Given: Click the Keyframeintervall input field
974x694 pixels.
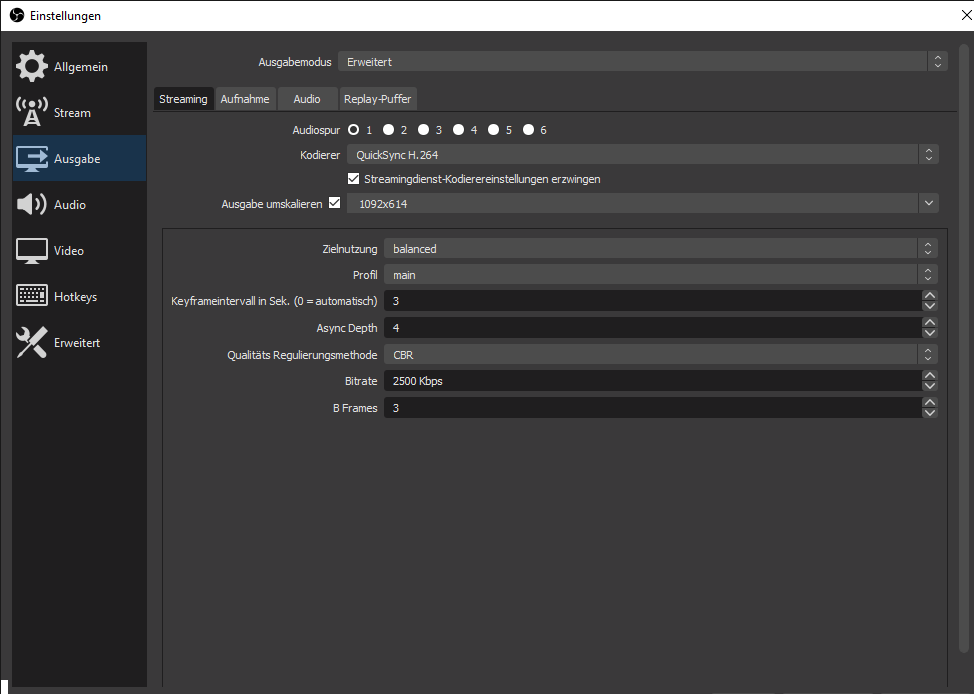Looking at the screenshot, I should pos(650,301).
